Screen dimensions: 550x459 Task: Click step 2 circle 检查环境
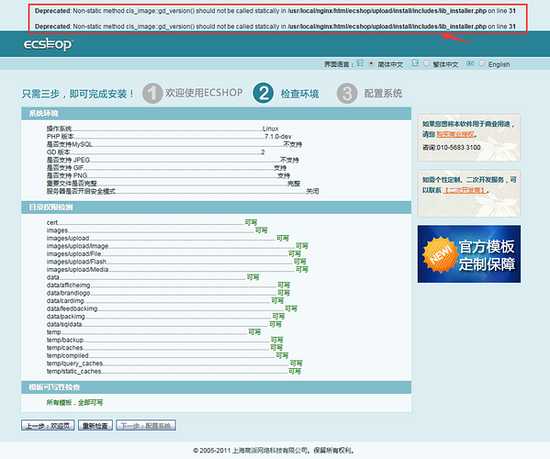(263, 93)
